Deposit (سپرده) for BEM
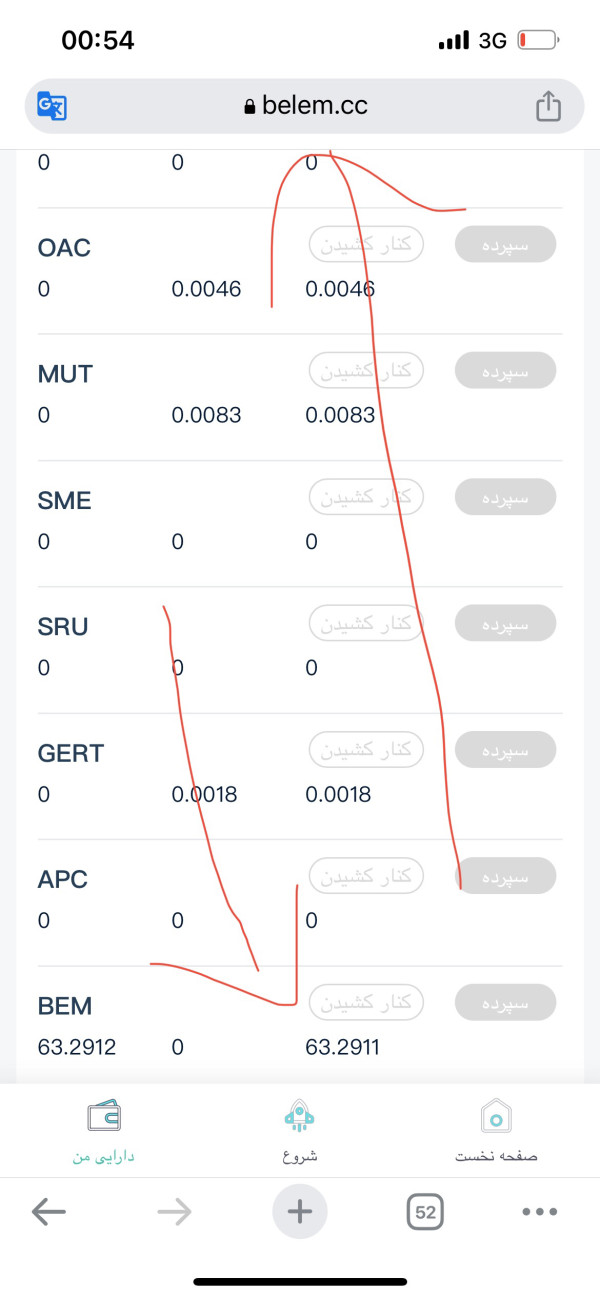 coord(505,1002)
